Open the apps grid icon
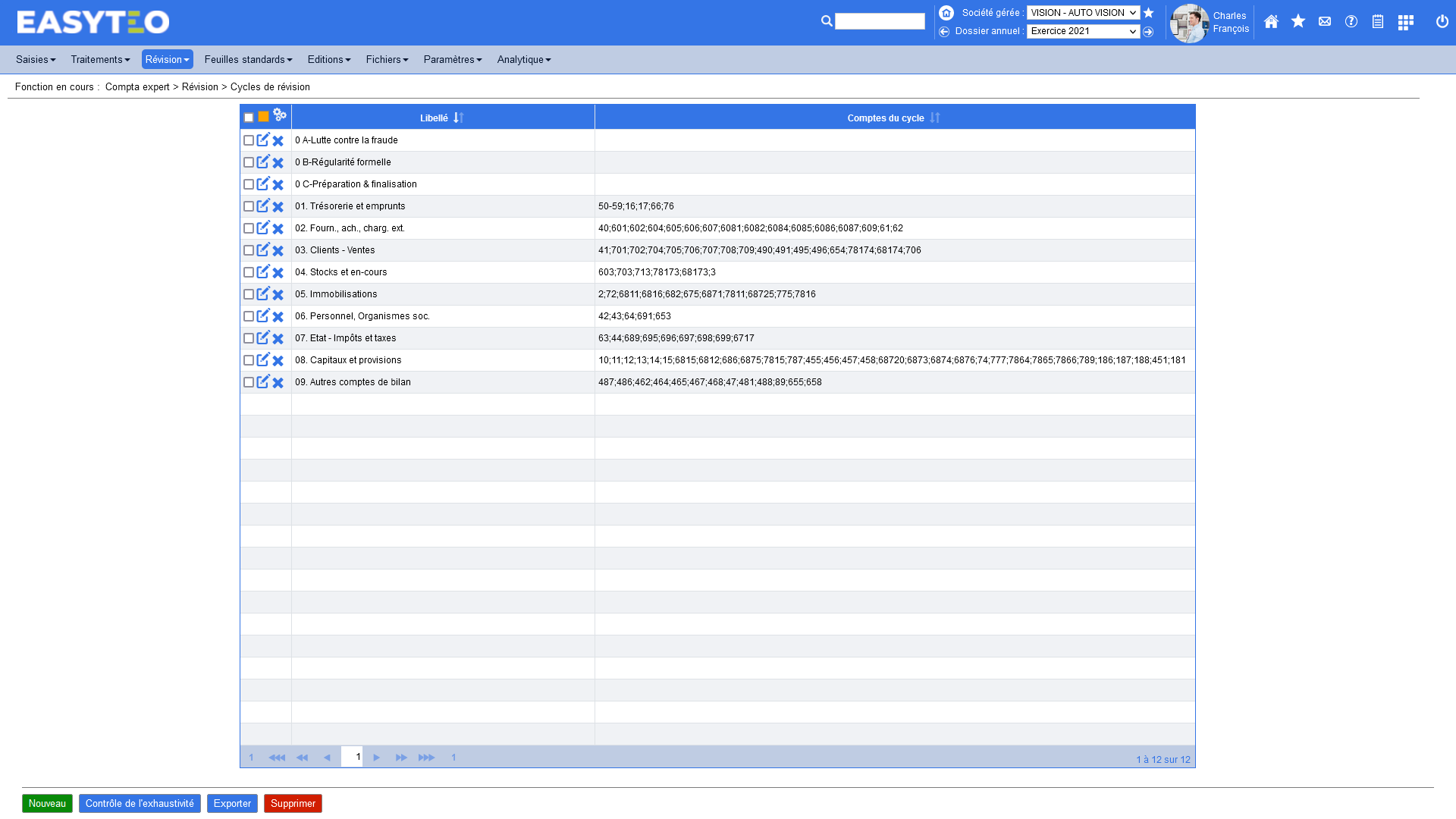The image size is (1456, 819). [1405, 22]
